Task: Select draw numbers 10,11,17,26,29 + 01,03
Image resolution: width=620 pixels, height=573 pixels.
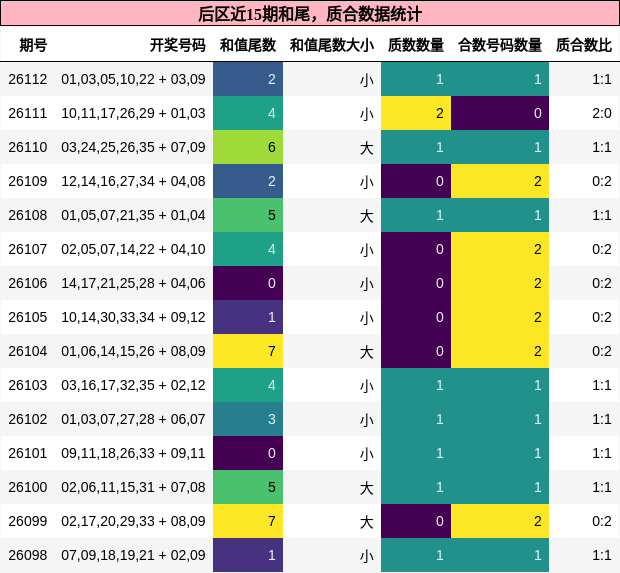Action: pyautogui.click(x=133, y=113)
